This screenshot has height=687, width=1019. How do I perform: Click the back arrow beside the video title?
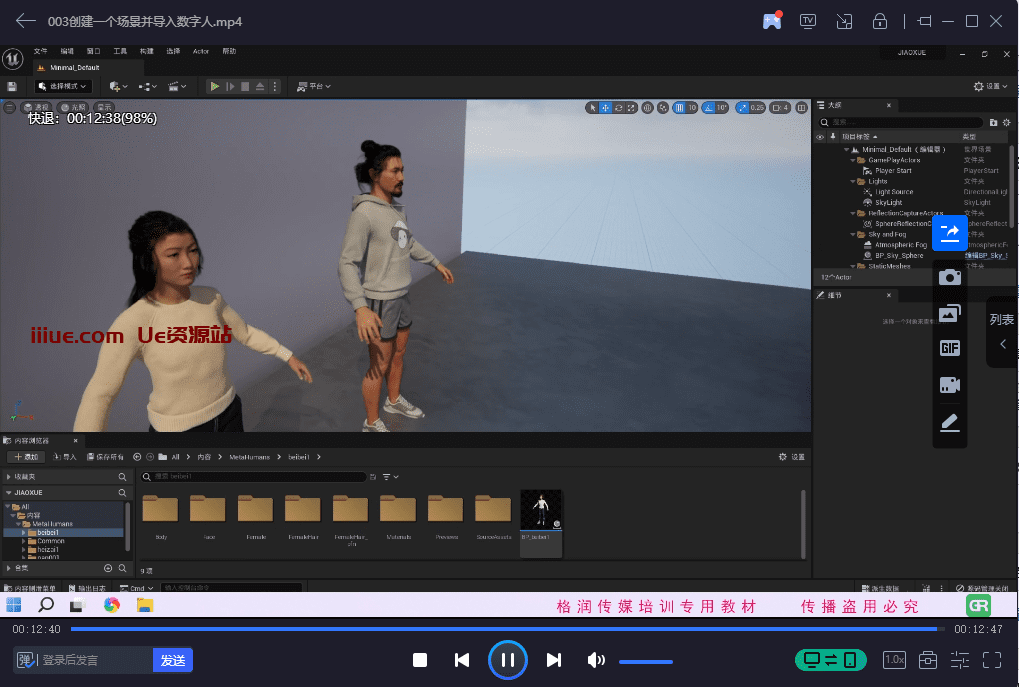click(26, 21)
